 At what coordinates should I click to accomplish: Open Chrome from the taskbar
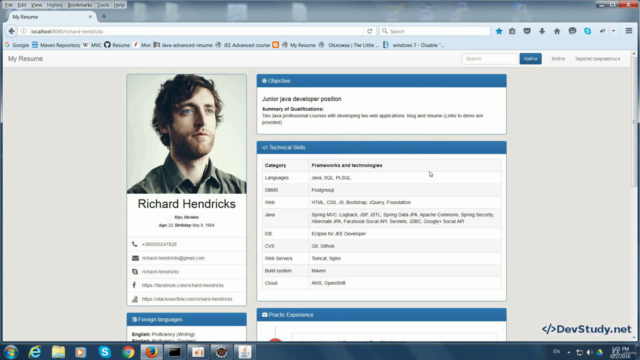[128, 352]
